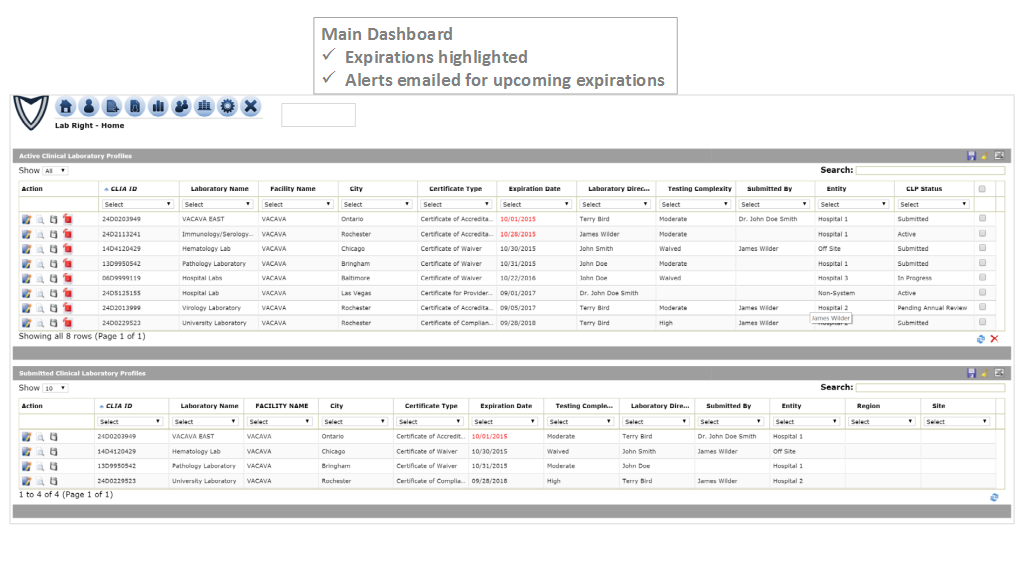Click Search field in Submitted Profiles
1024x575 pixels.
[930, 387]
